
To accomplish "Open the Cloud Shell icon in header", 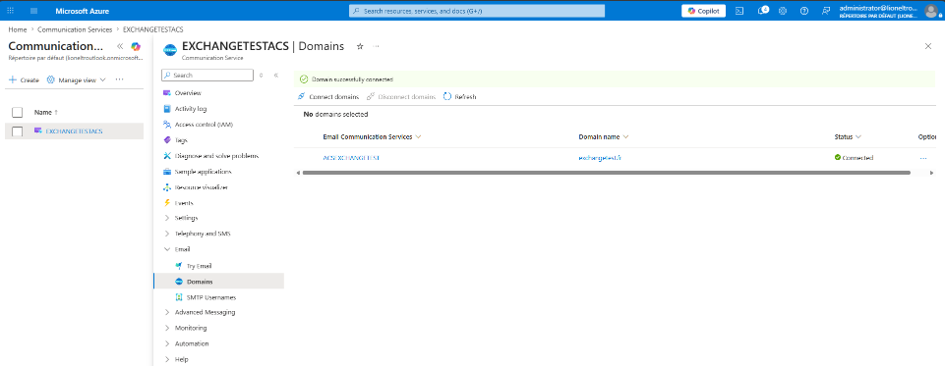I will [739, 11].
